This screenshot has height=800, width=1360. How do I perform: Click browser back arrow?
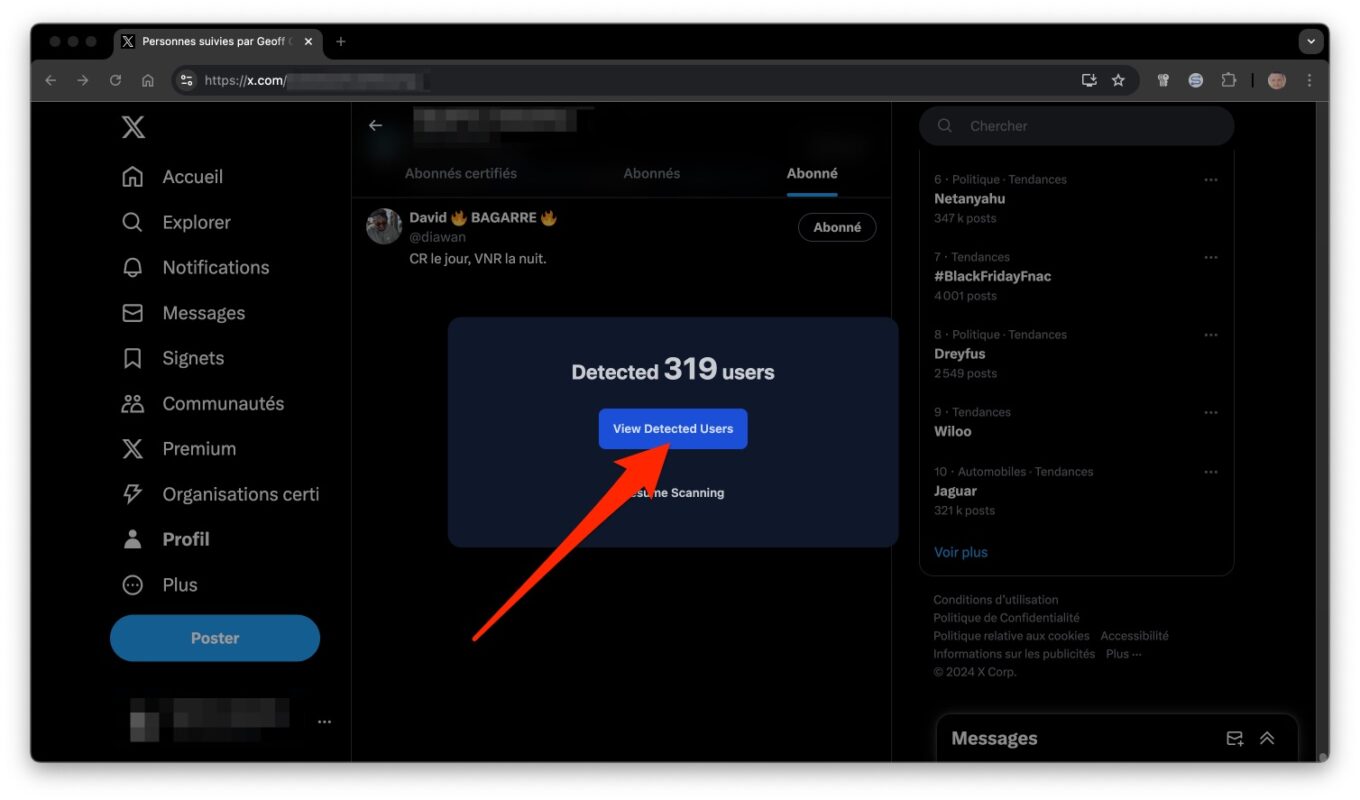coord(51,81)
